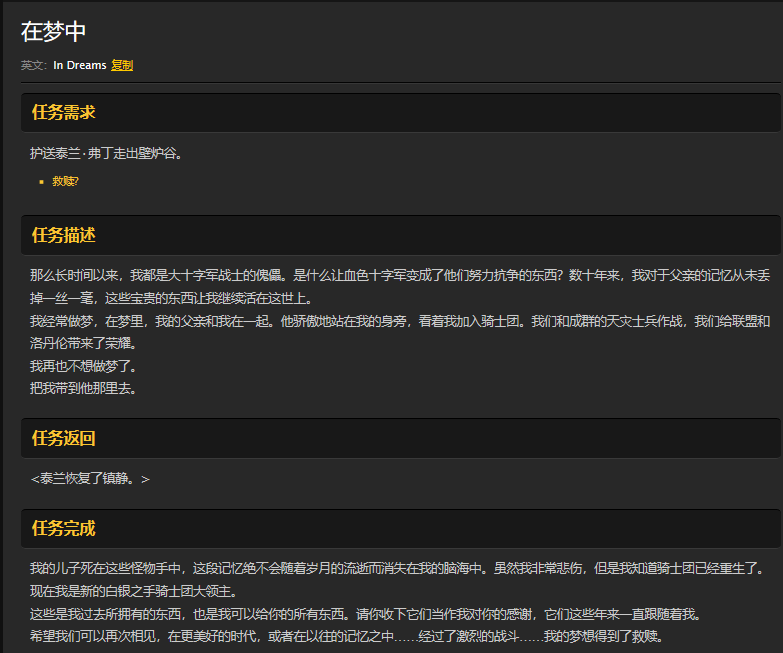Screen dimensions: 783x653
Task: Click the yellow bullet before 救赎?
Action: [41, 181]
